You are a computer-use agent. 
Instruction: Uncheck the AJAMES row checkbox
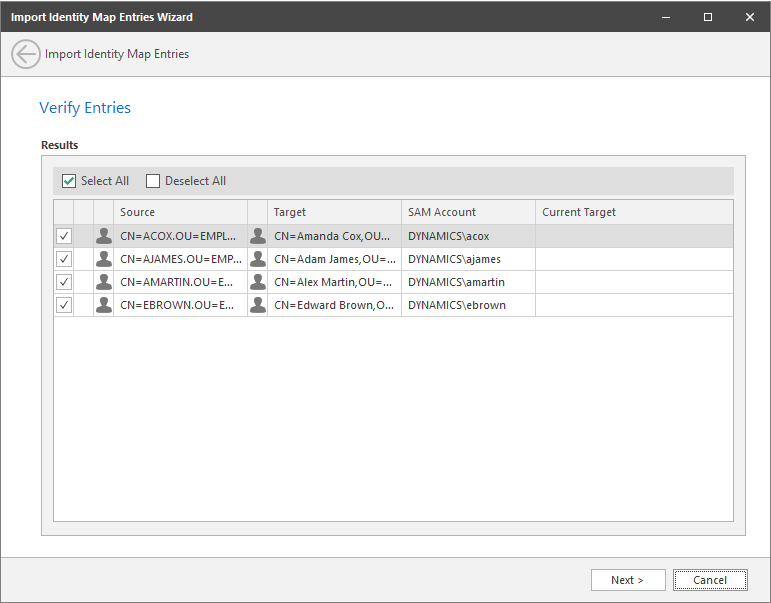(64, 259)
